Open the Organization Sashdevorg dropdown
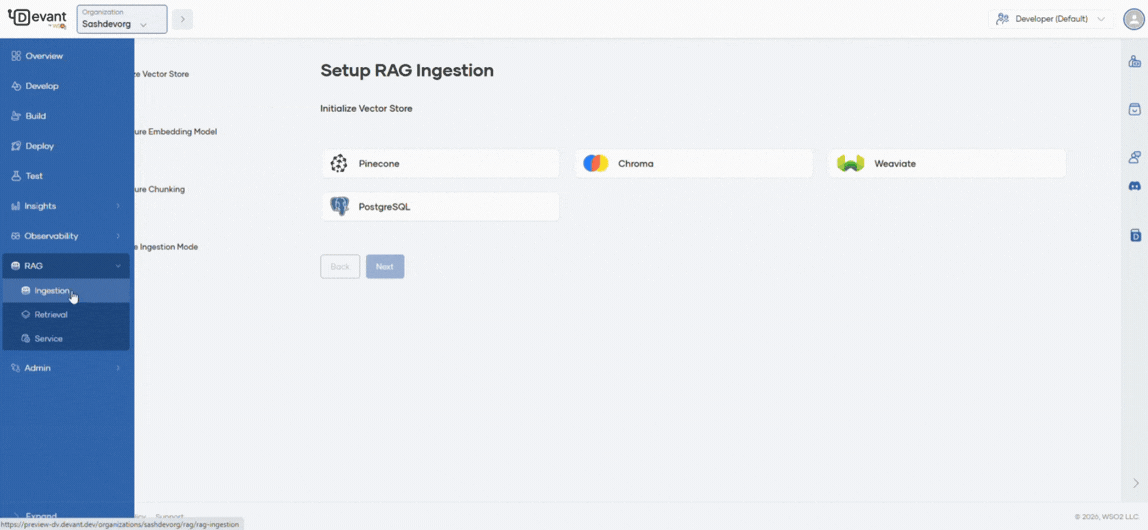1148x530 pixels. pos(122,19)
